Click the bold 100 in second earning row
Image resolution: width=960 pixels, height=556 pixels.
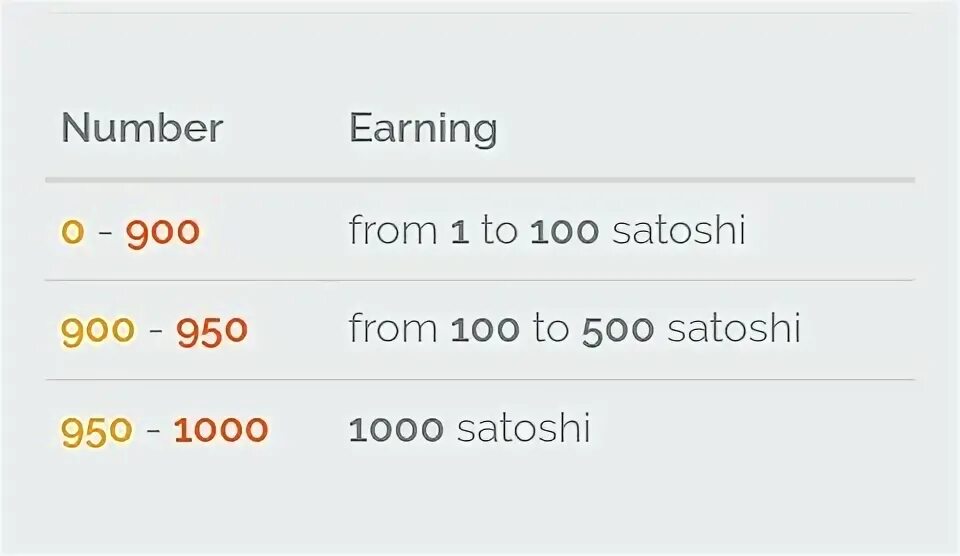coord(485,330)
